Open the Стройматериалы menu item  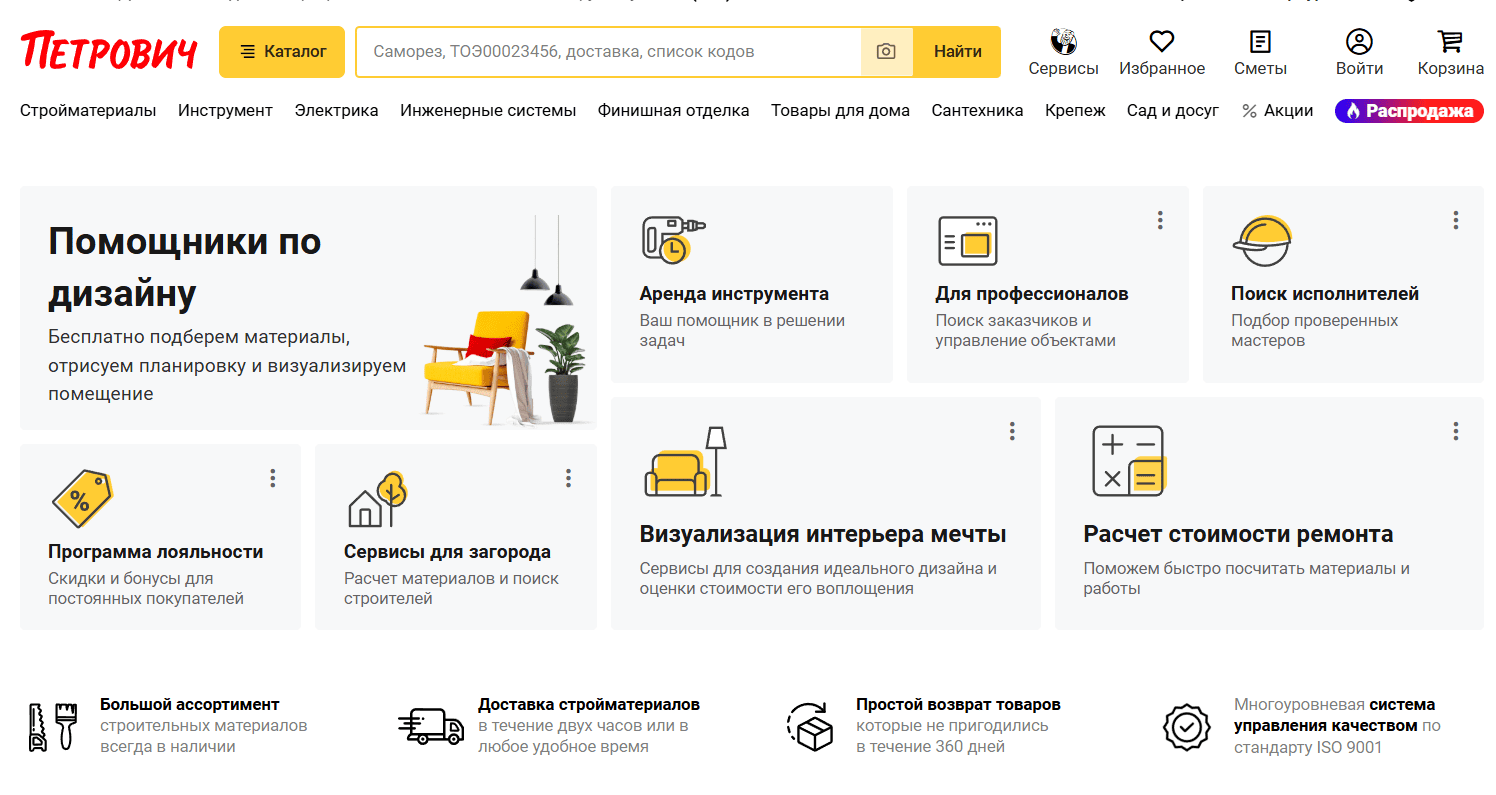point(88,110)
